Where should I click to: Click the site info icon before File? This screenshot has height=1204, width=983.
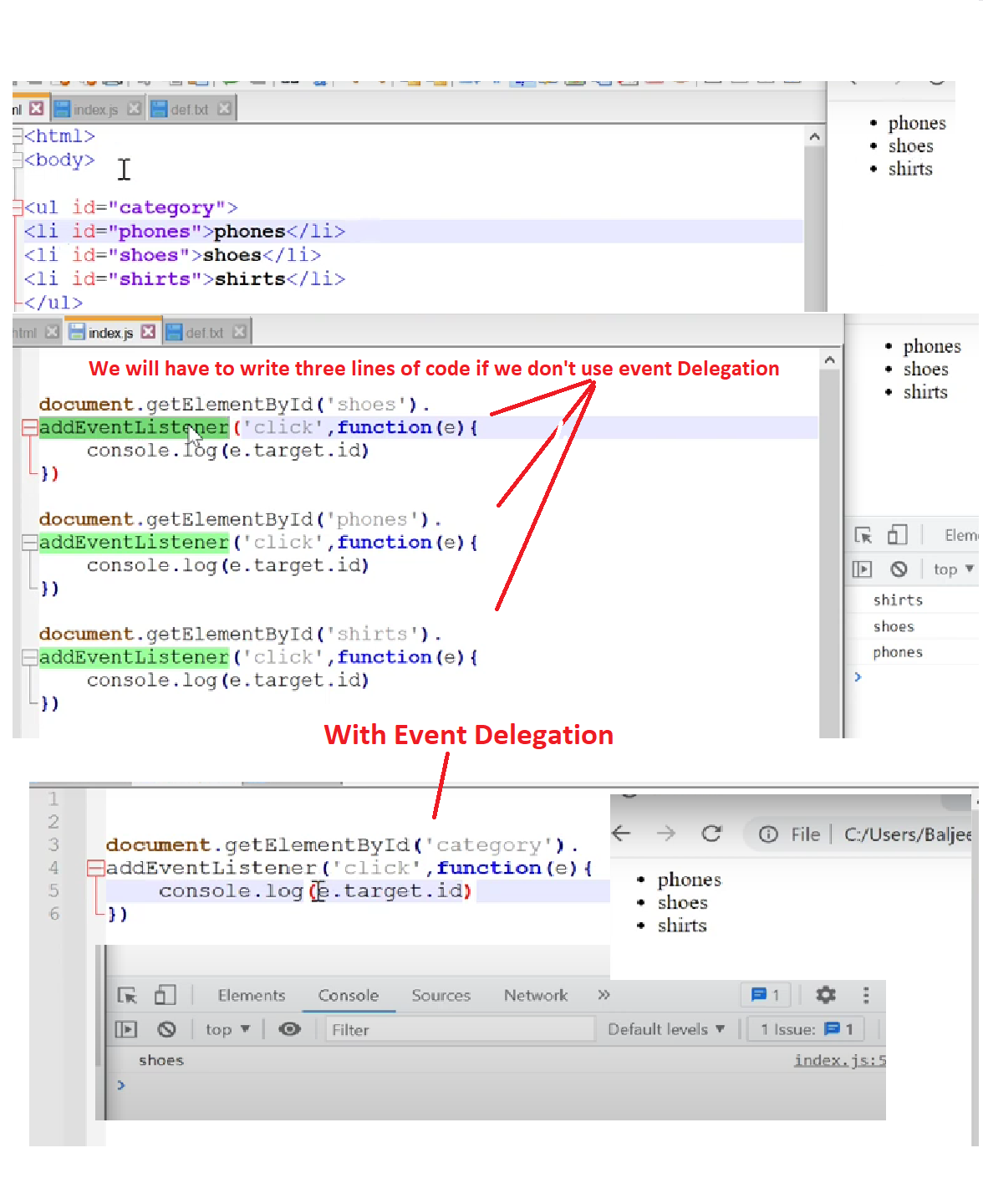768,834
